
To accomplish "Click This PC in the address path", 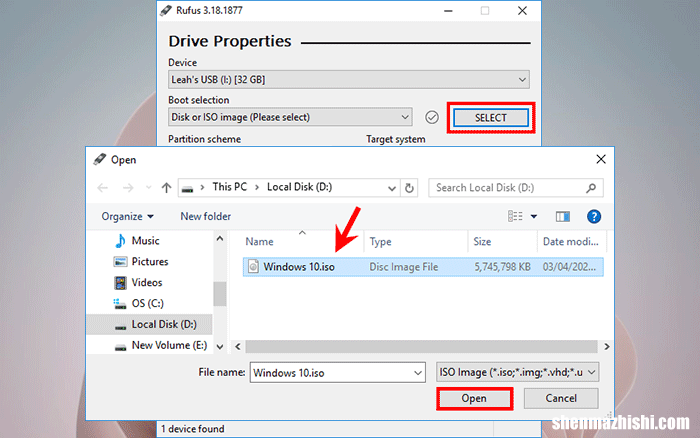I will (x=229, y=187).
